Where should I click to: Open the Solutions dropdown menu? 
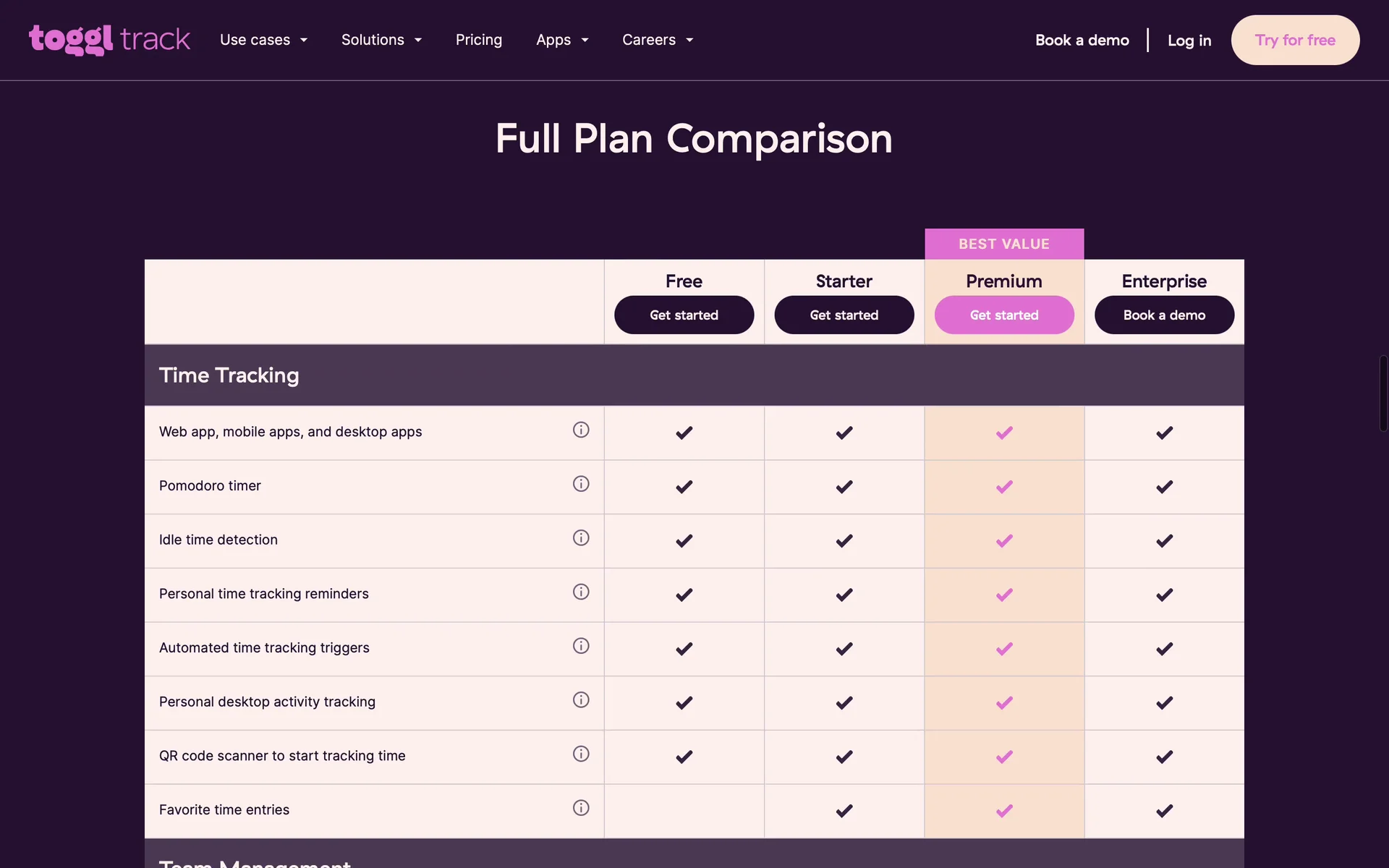pyautogui.click(x=381, y=40)
